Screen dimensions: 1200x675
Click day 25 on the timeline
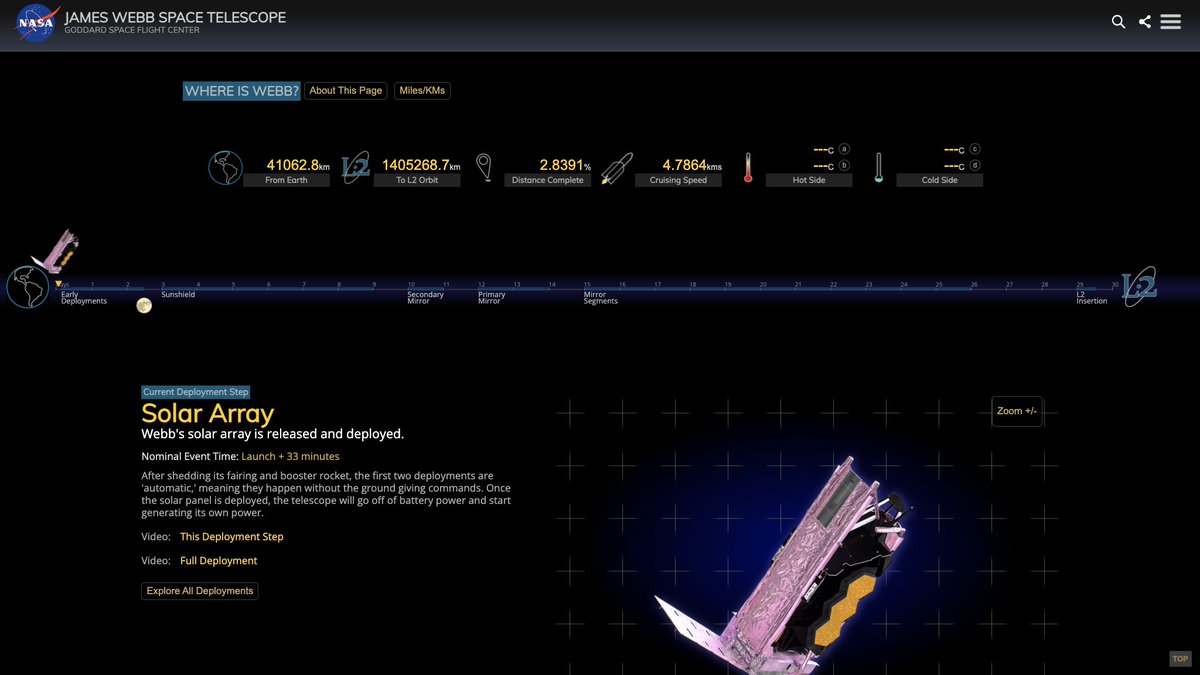[x=939, y=285]
